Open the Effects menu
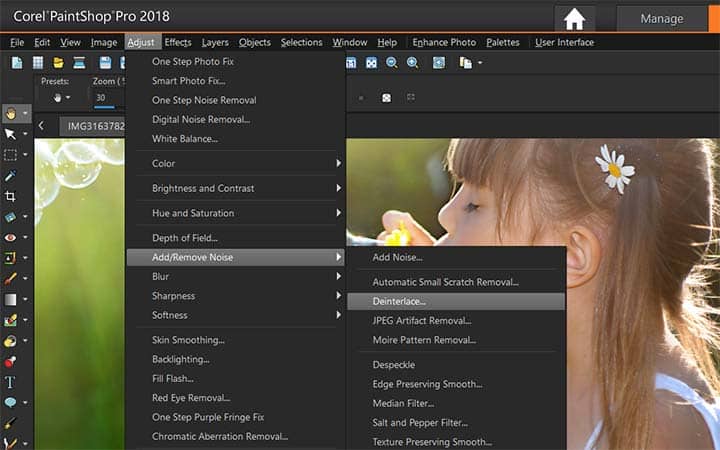 click(x=178, y=42)
